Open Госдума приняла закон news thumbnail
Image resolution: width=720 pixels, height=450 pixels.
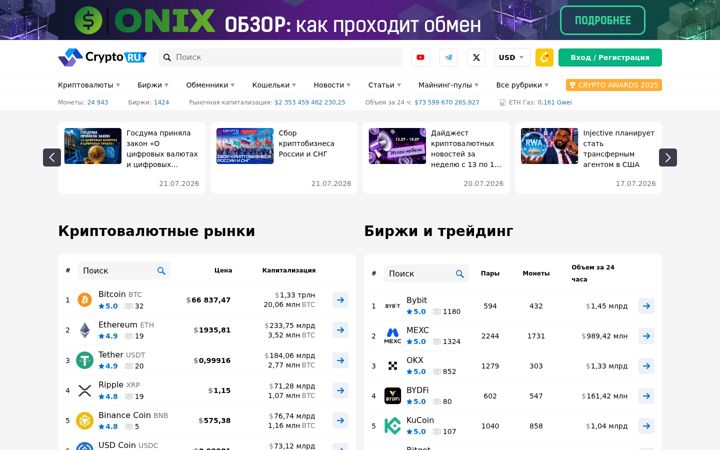tap(93, 146)
